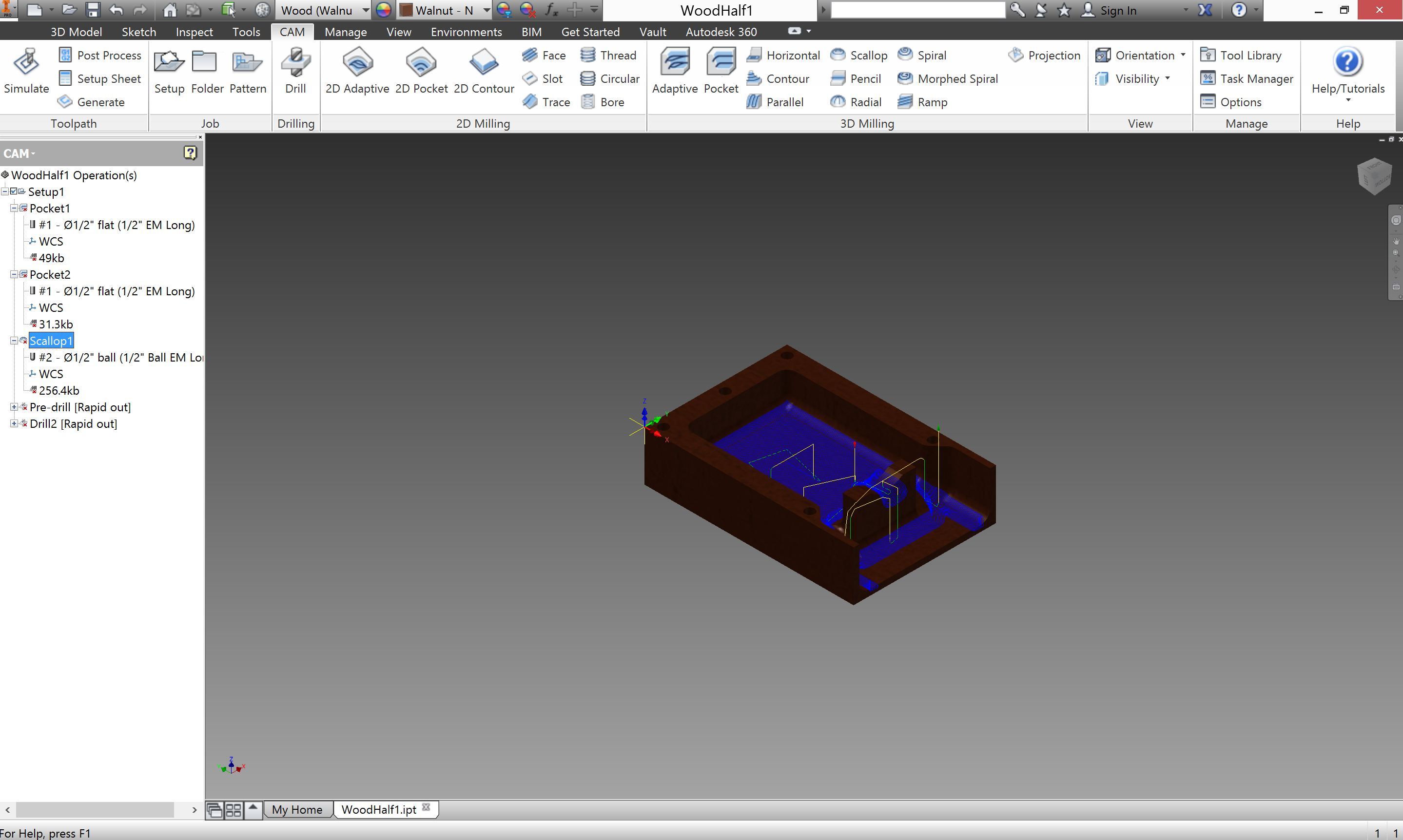The height and width of the screenshot is (840, 1403).
Task: Click the CAM ribbon tab
Action: point(291,31)
